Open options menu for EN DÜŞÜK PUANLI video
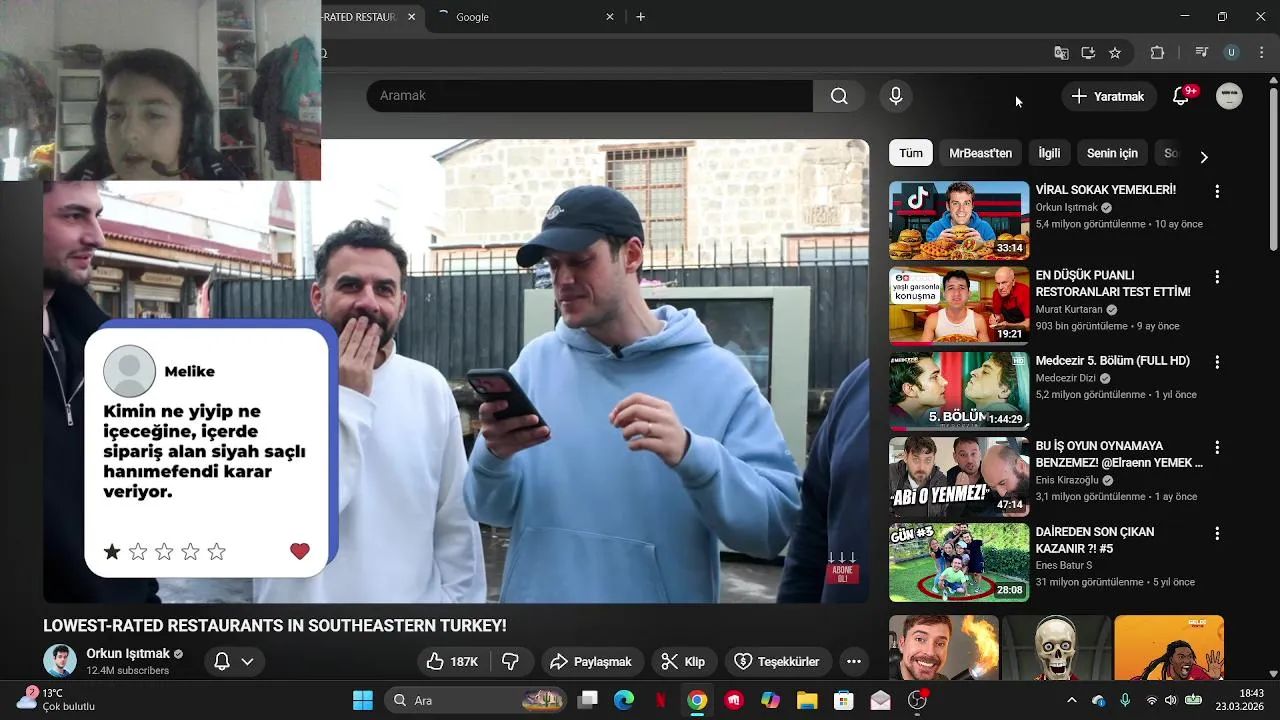The width and height of the screenshot is (1280, 720). pos(1217,277)
